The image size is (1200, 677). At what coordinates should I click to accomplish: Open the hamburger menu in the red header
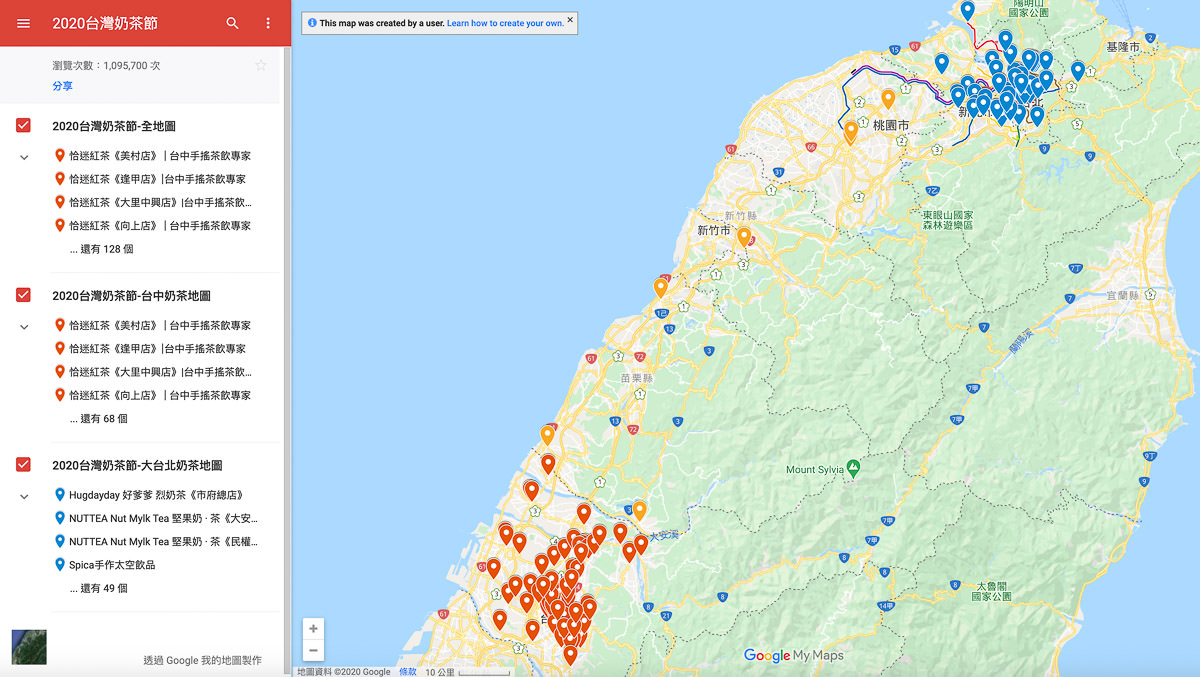click(23, 23)
